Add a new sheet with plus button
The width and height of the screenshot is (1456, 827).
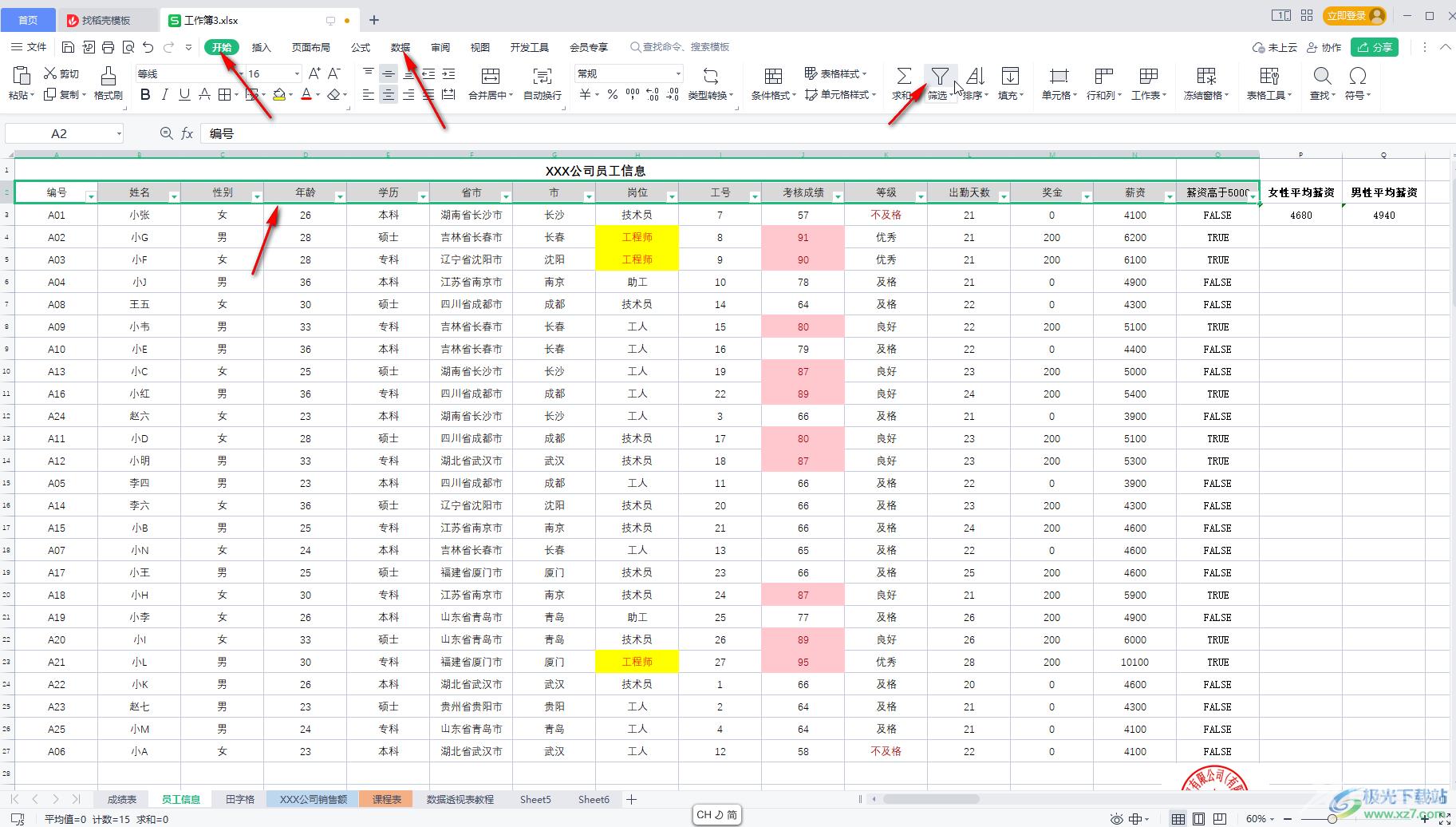[631, 799]
